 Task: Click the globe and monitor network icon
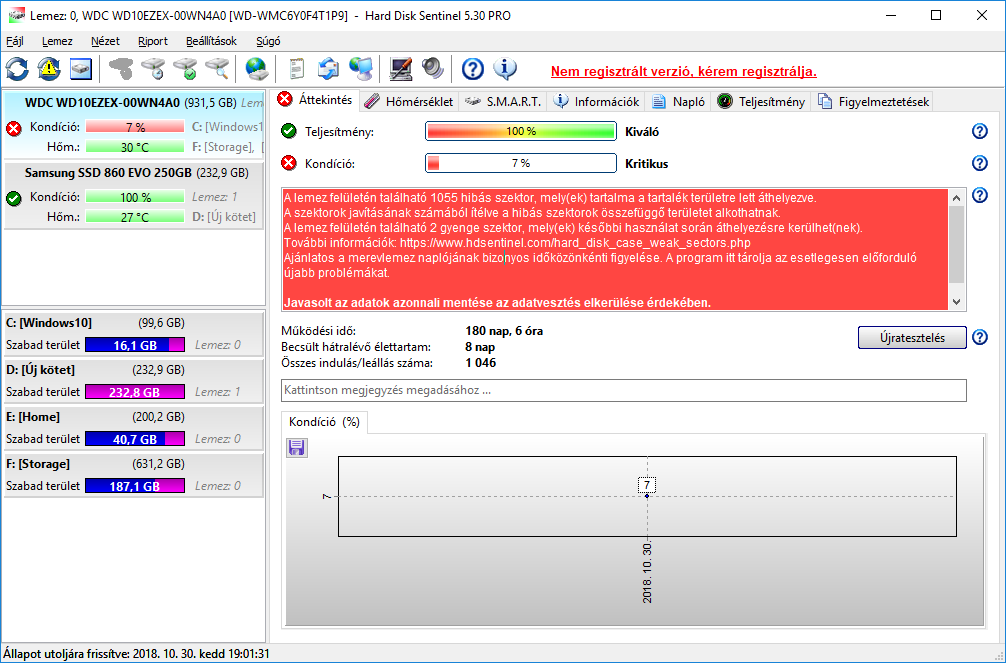(x=361, y=69)
